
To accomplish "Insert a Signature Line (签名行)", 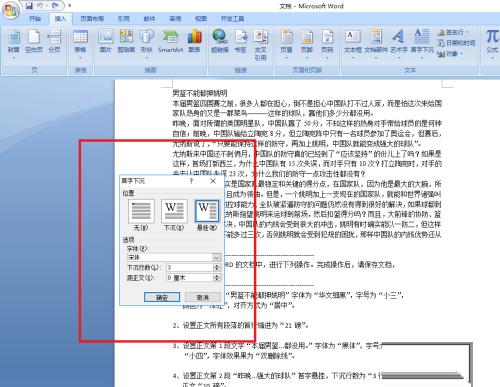I will [451, 32].
